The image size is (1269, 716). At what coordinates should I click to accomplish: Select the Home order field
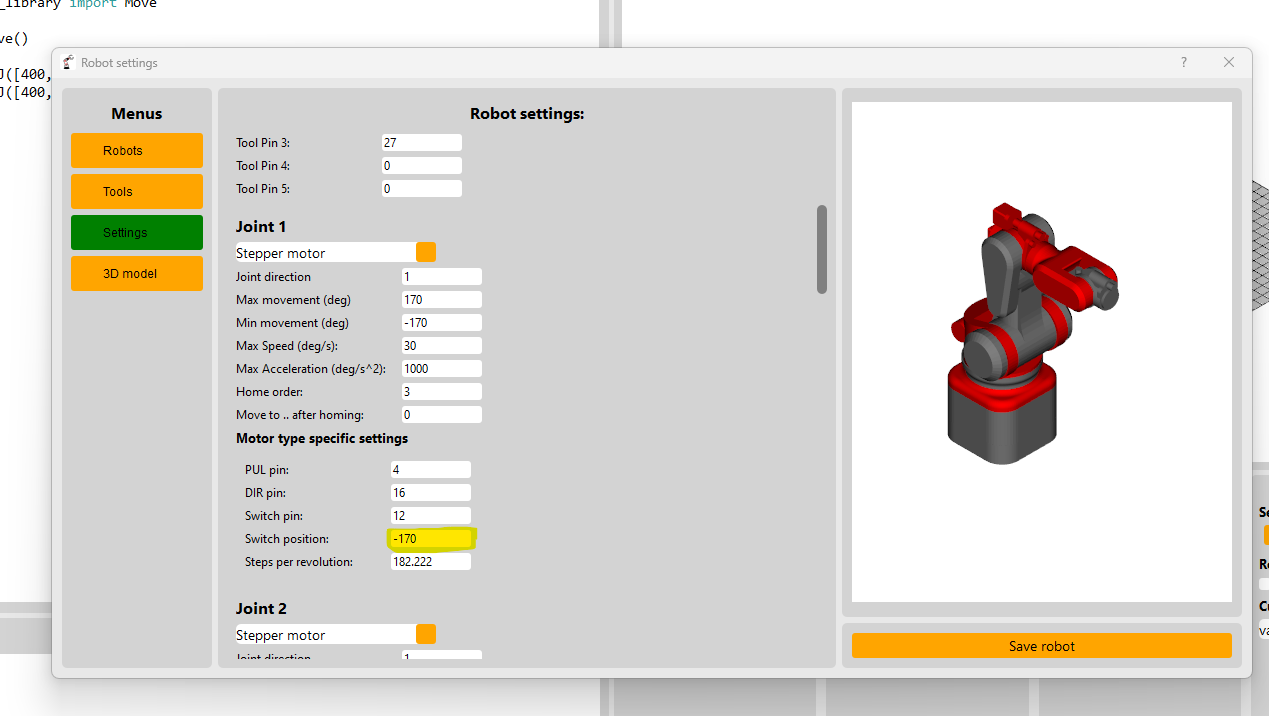(441, 391)
